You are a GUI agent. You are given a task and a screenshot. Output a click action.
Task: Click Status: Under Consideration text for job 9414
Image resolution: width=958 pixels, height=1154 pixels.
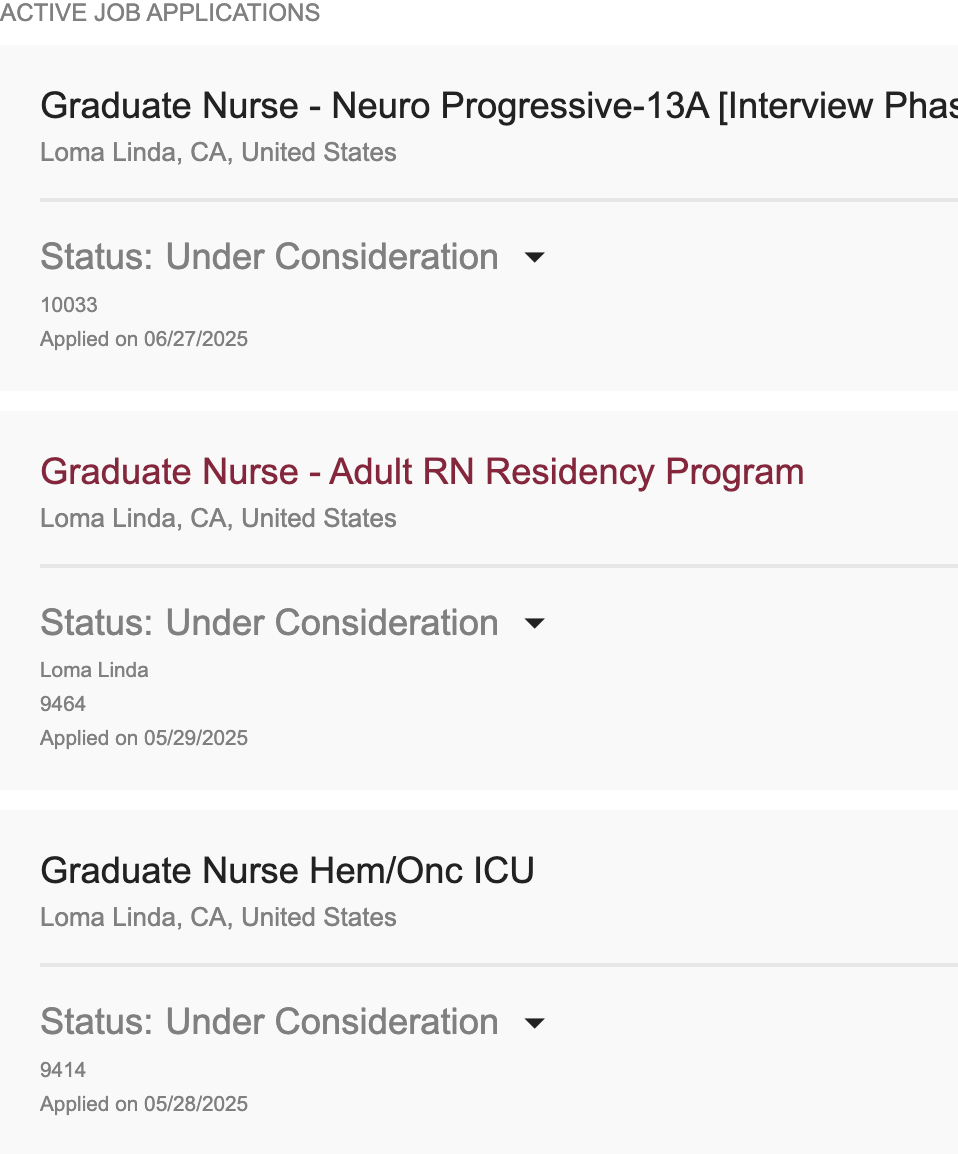click(x=269, y=1022)
